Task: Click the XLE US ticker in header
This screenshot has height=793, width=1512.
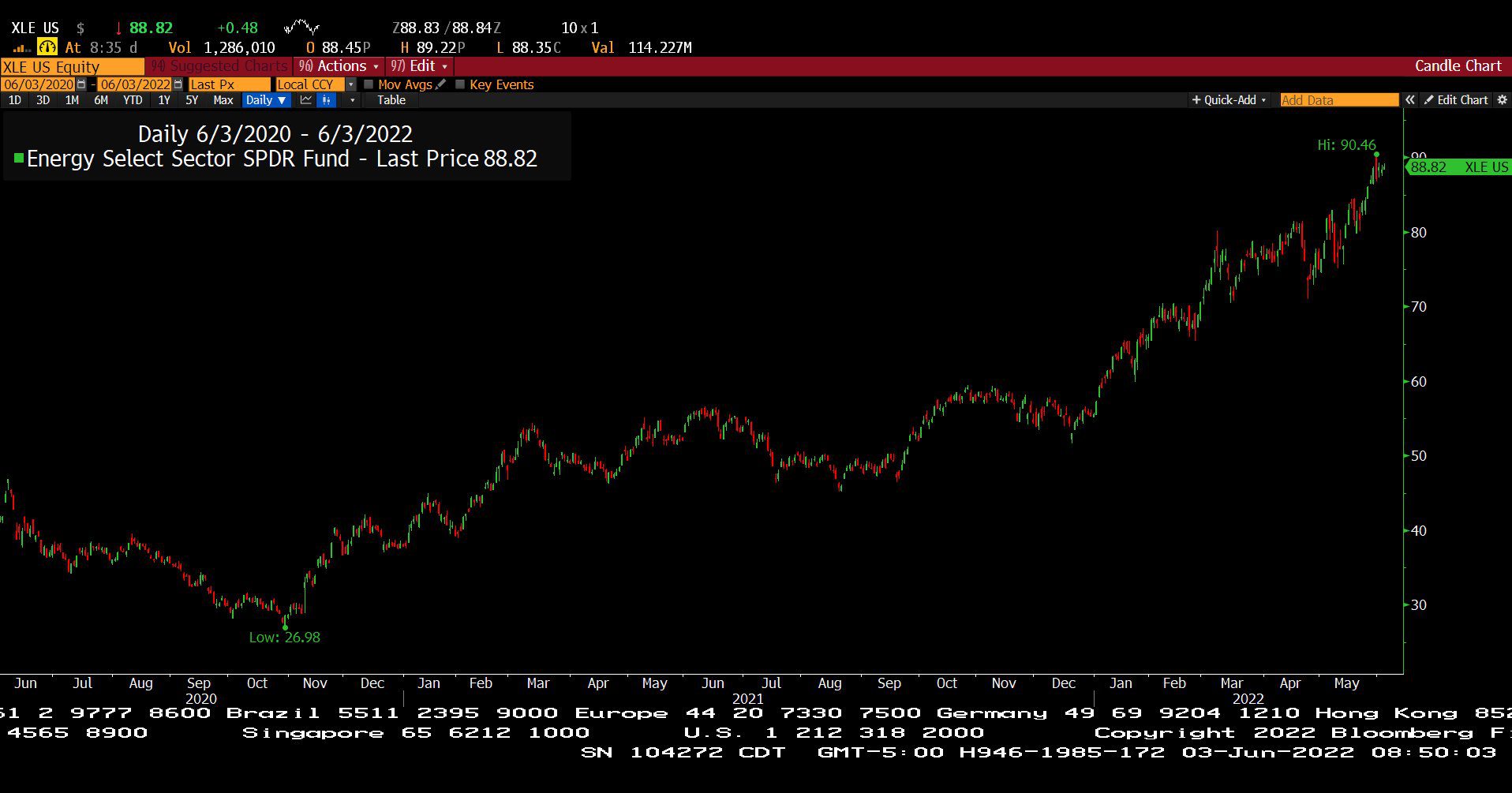Action: 35,28
